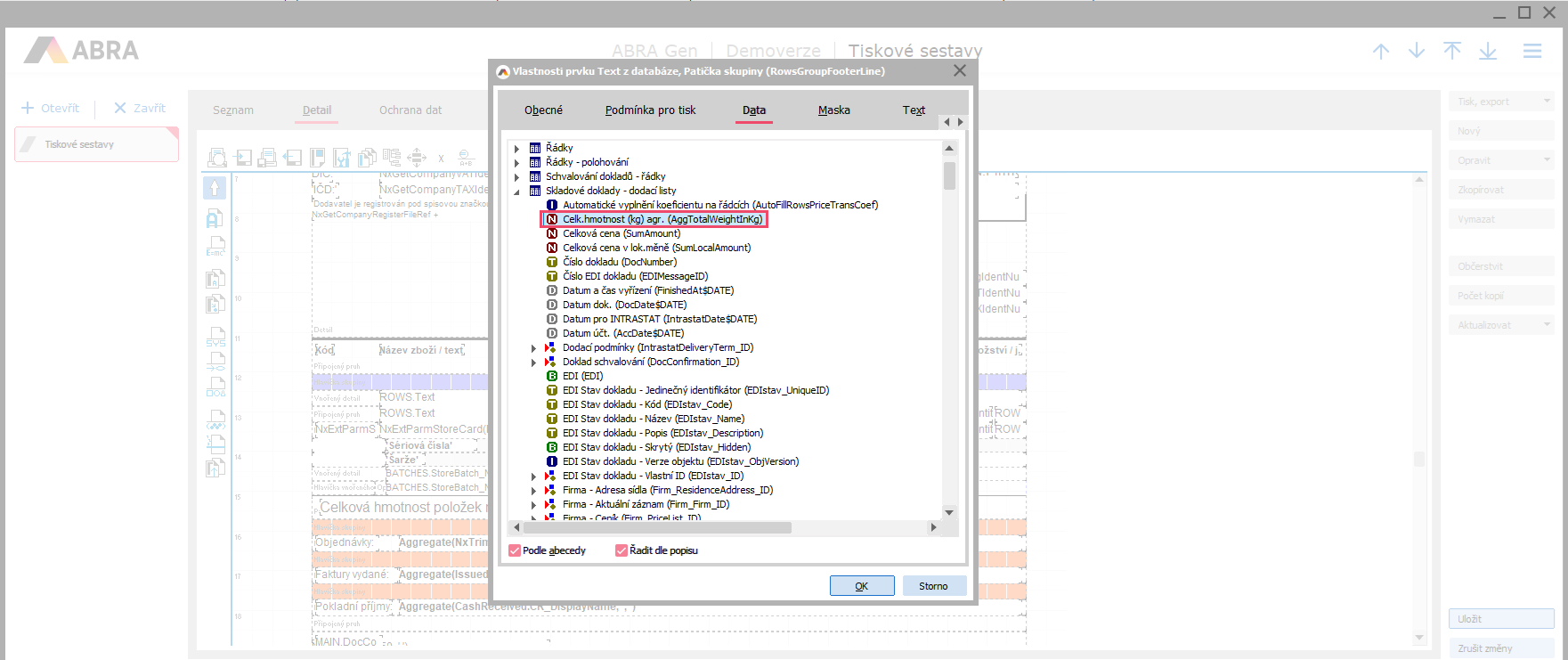The height and width of the screenshot is (660, 1568).
Task: Toggle the Řadit dle popisu checkbox
Action: (622, 550)
